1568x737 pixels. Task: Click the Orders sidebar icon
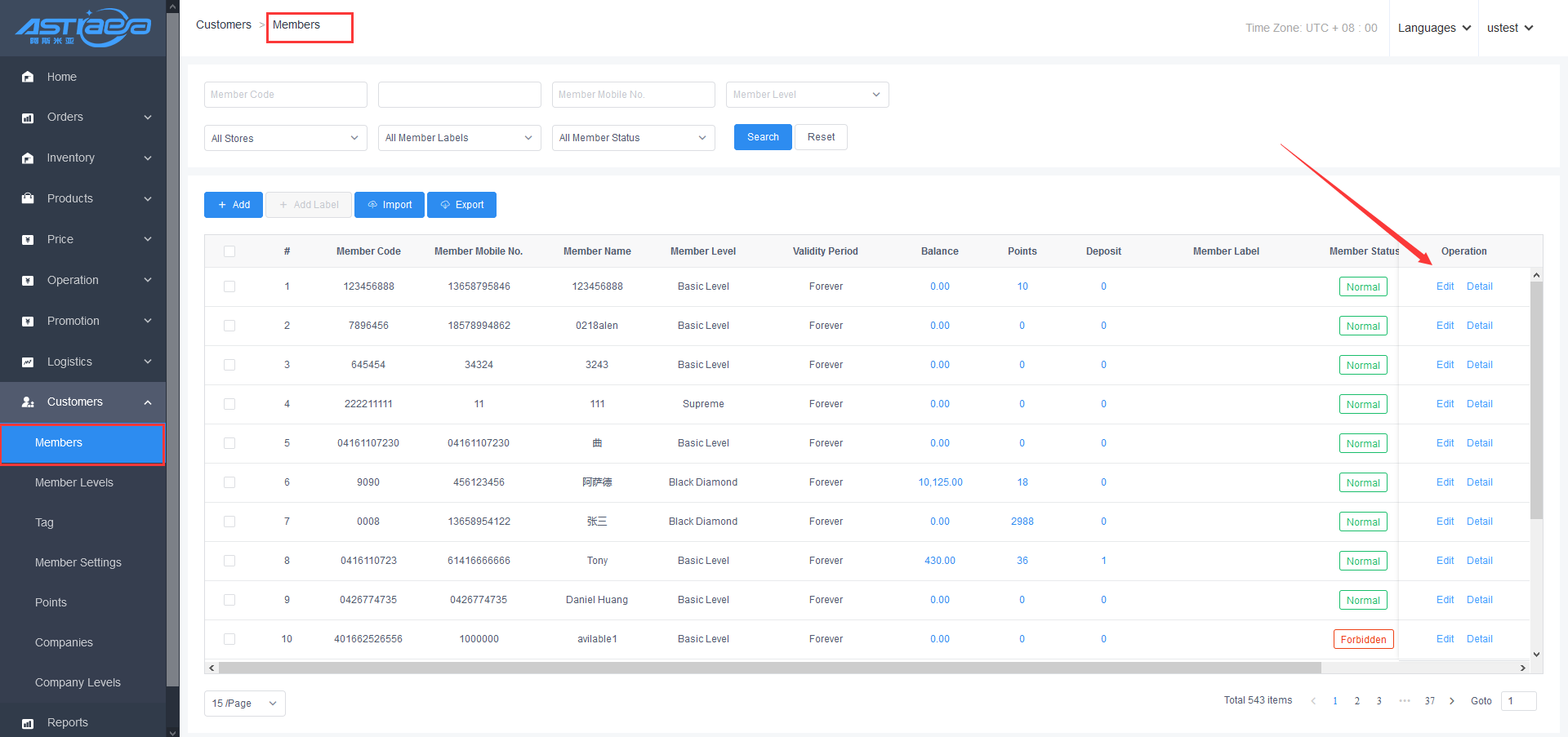point(28,118)
